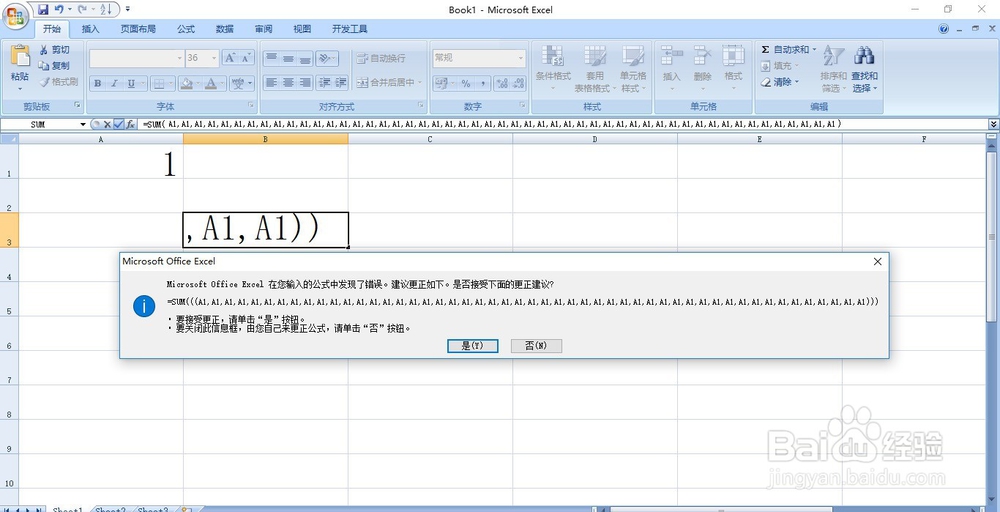Click the Conditional Formatting (条件格式) icon
Viewport: 1000px width, 512px height.
[x=553, y=56]
